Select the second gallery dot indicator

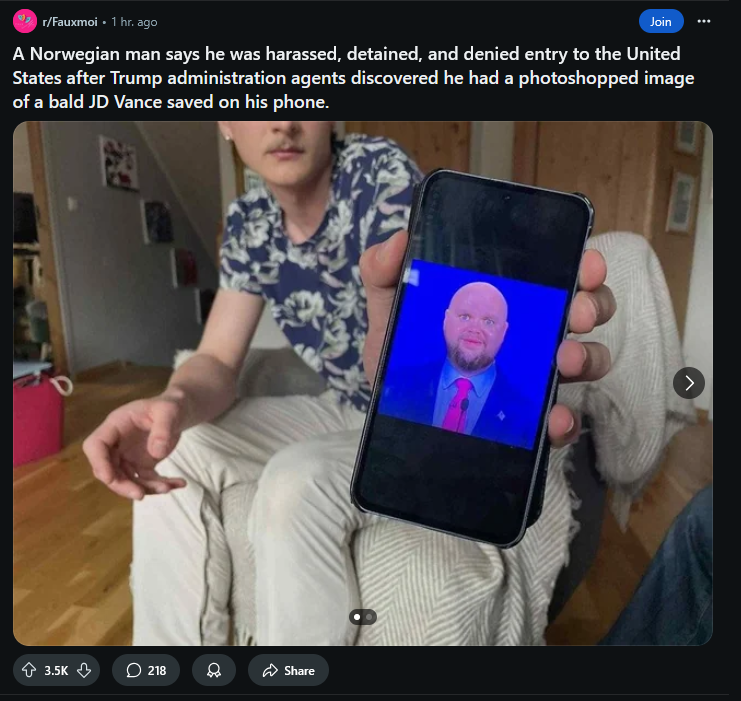tap(369, 617)
